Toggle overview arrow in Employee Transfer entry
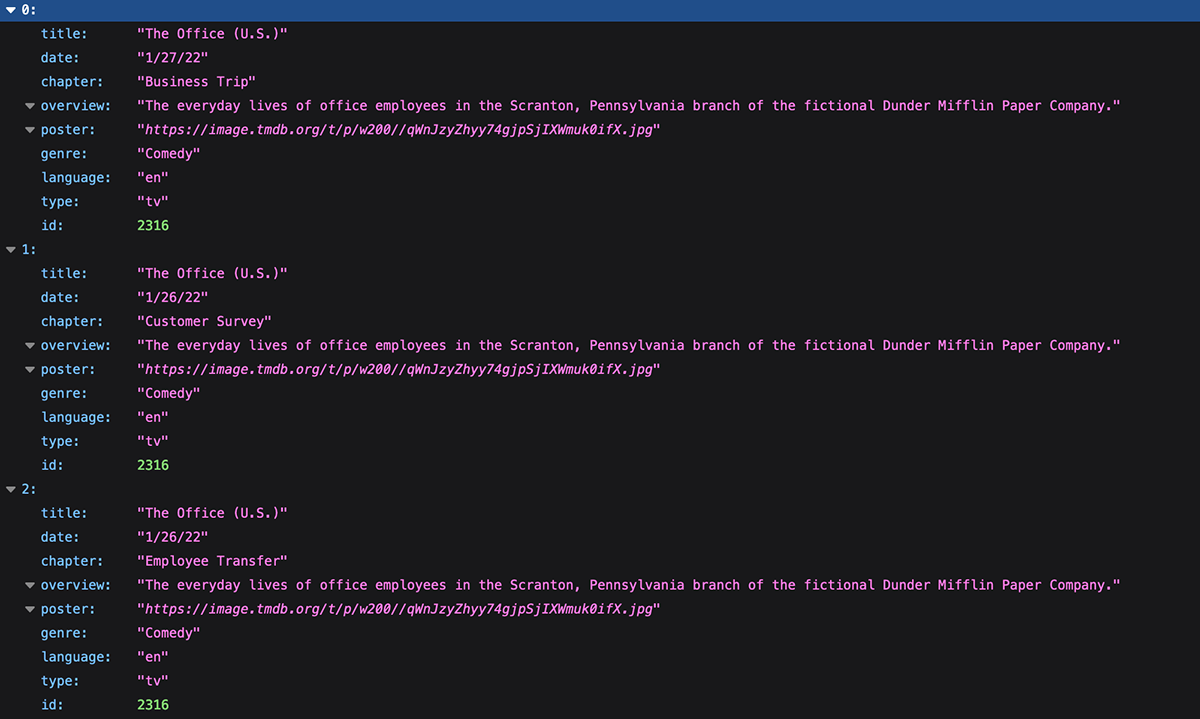The width and height of the screenshot is (1200, 719). (x=30, y=586)
